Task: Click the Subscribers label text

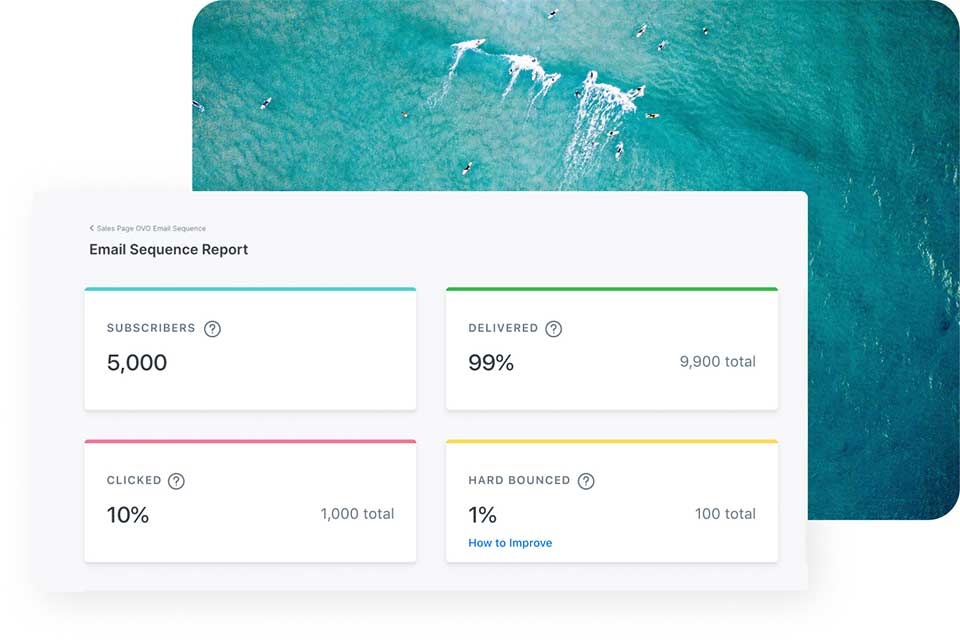Action: pos(151,328)
